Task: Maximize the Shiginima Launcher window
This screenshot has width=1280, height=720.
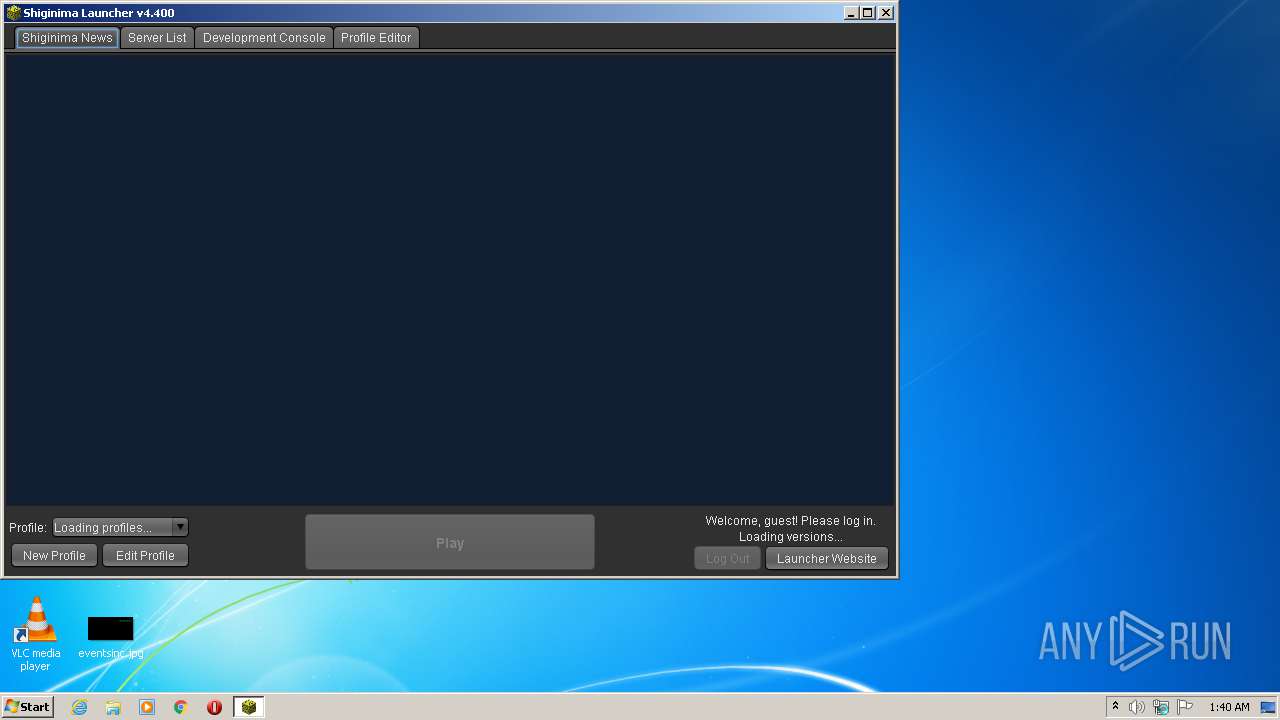Action: pos(868,13)
